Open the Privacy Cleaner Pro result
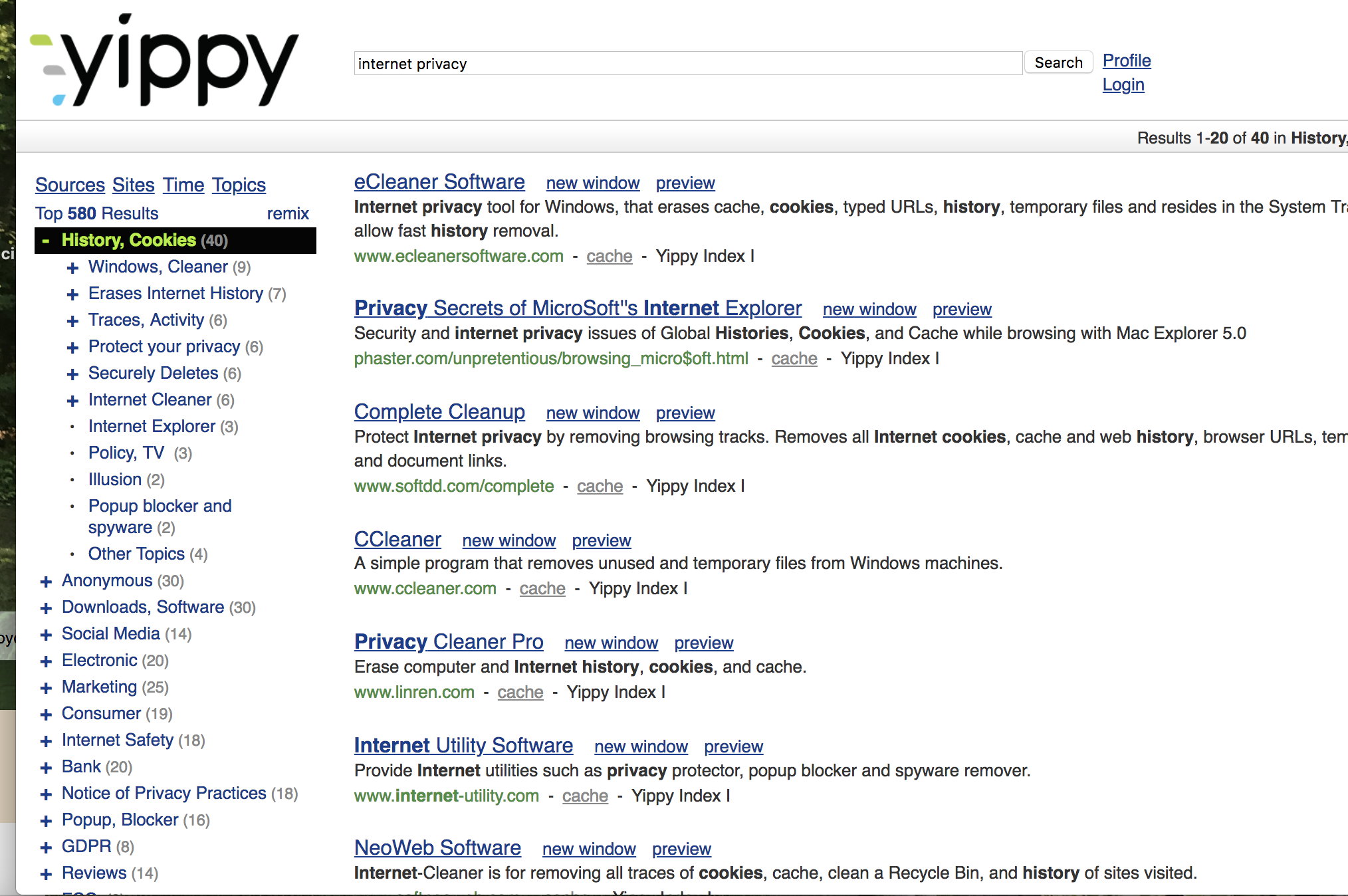The width and height of the screenshot is (1348, 896). (x=449, y=641)
